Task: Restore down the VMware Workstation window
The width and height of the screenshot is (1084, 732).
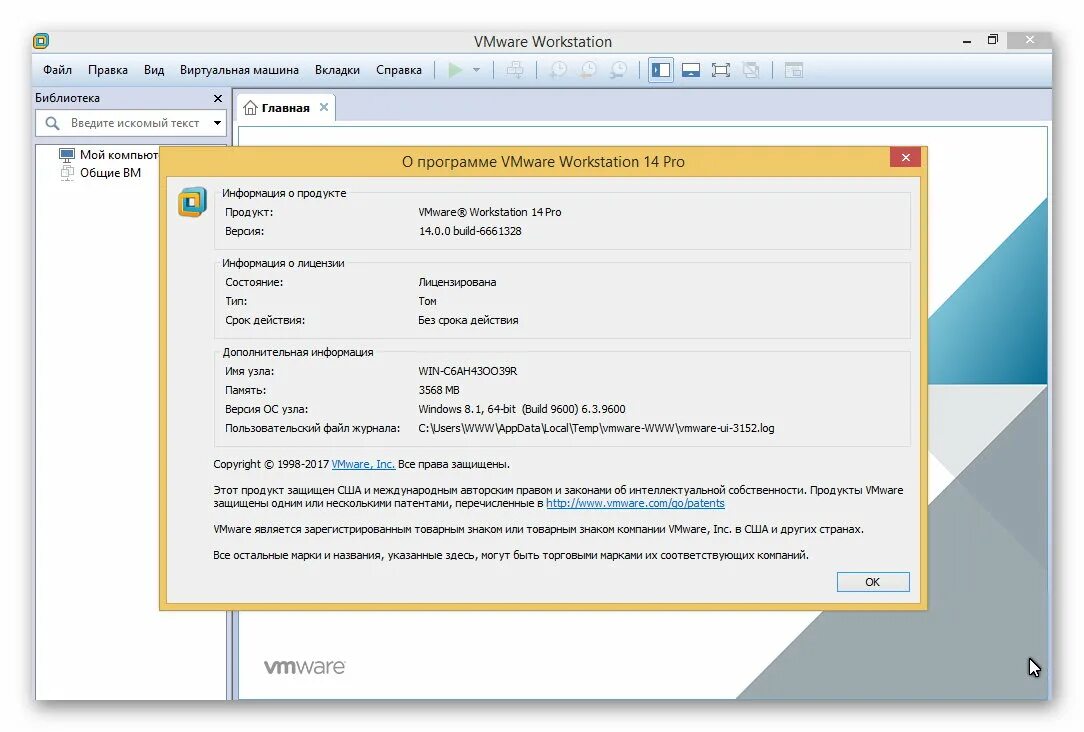Action: click(x=993, y=39)
